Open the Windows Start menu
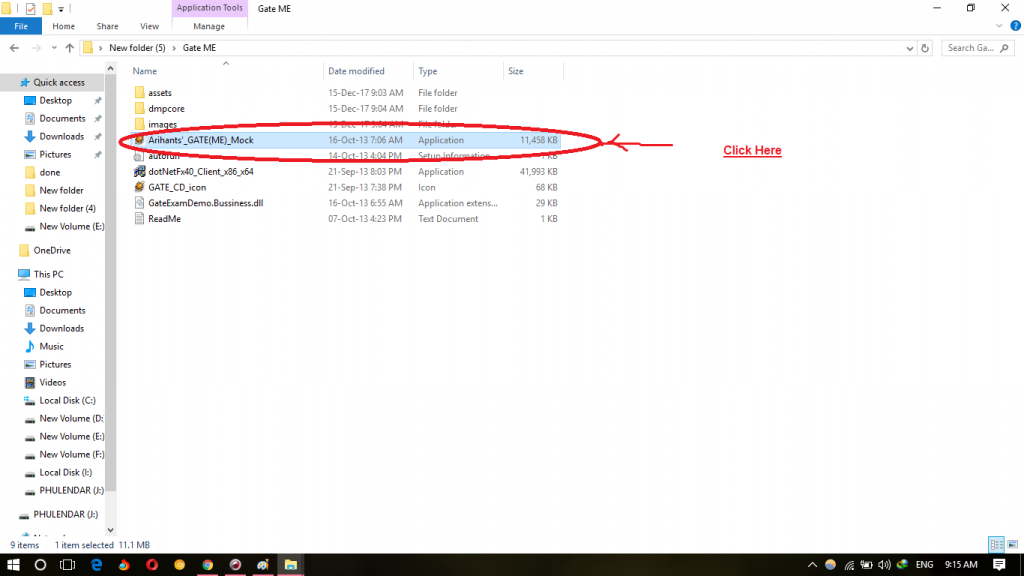 (x=13, y=565)
